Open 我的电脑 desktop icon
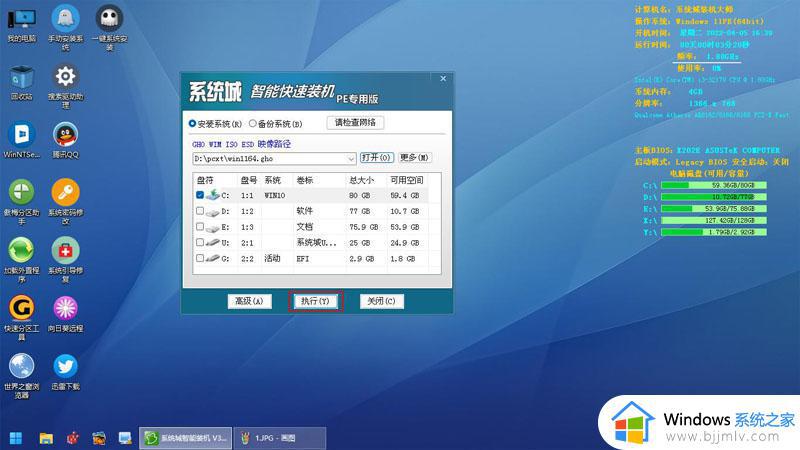The height and width of the screenshot is (450, 800). click(x=22, y=24)
